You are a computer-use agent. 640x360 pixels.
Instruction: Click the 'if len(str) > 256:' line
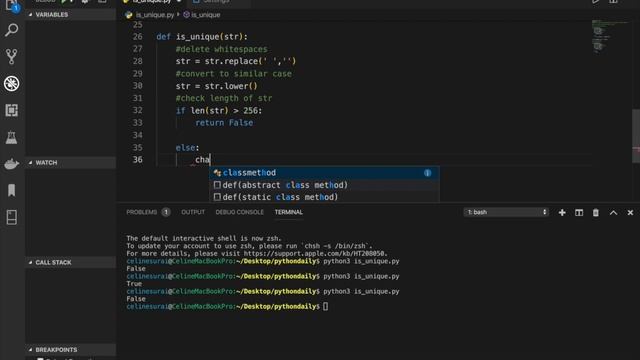point(219,111)
